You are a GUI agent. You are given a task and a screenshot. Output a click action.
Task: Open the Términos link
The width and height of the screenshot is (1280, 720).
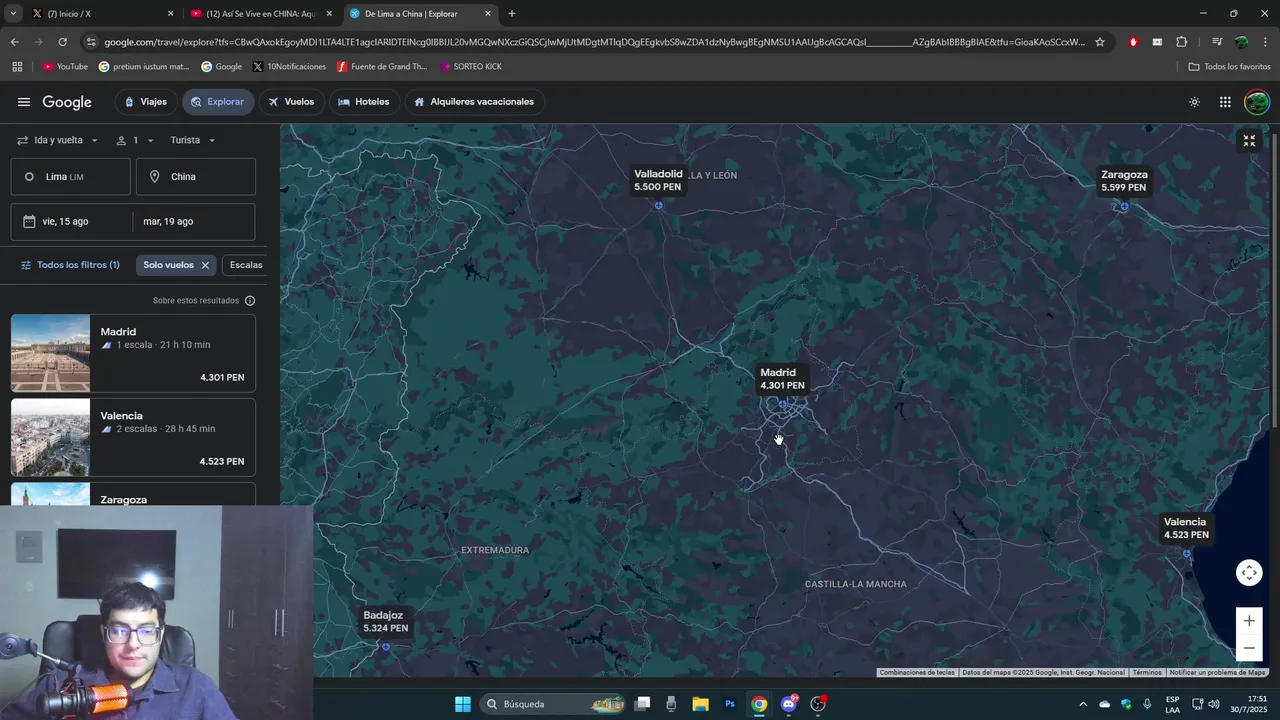[x=1147, y=673]
